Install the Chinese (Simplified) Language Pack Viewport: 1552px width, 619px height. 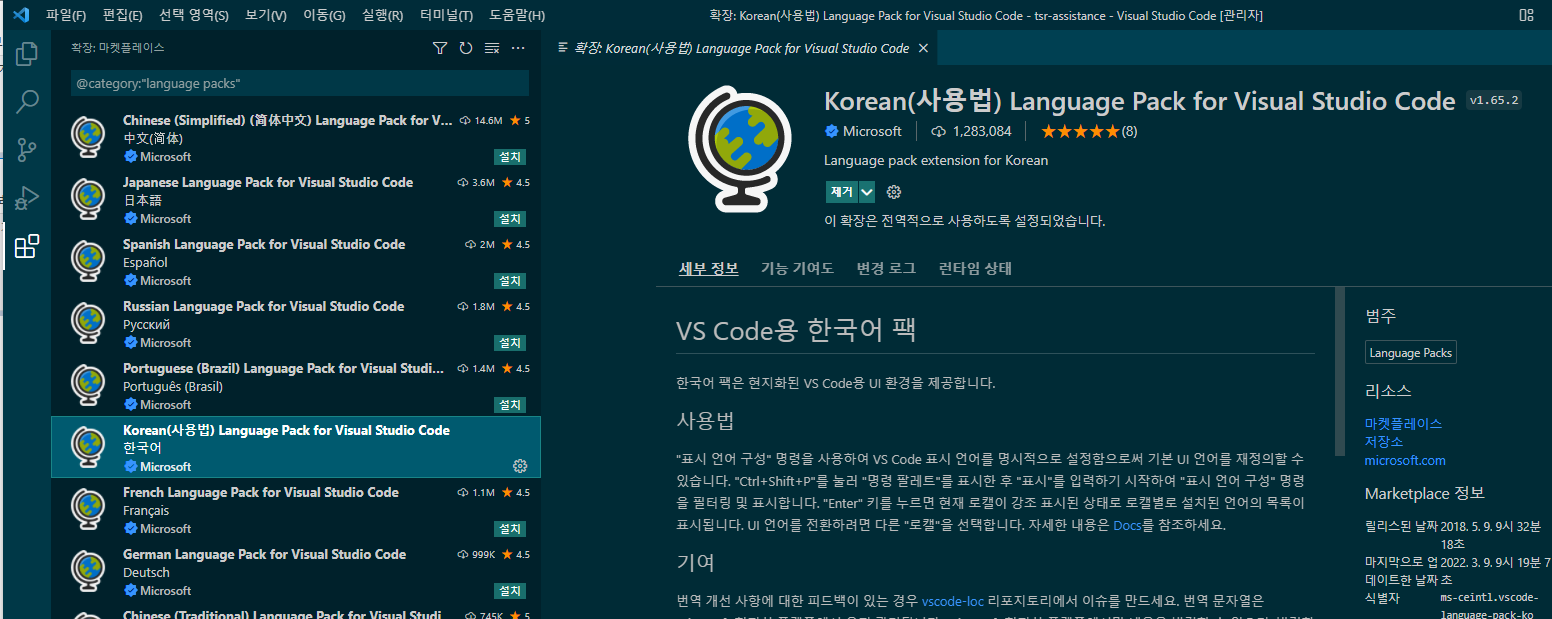(510, 157)
